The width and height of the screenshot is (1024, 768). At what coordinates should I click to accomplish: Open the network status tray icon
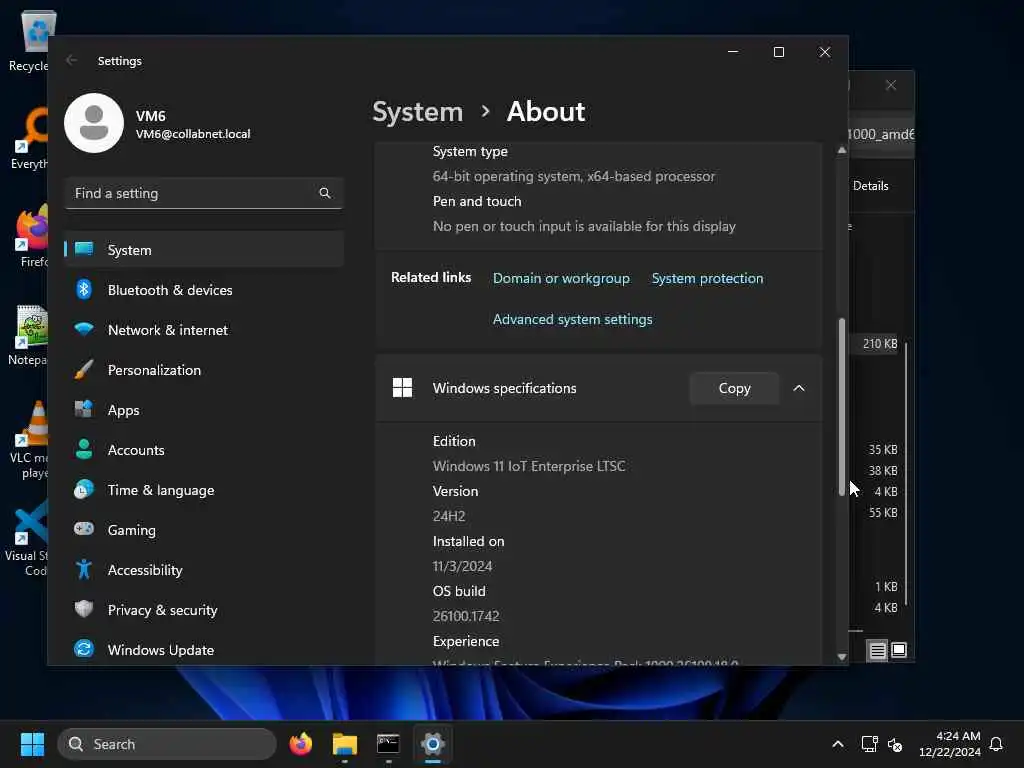[869, 744]
